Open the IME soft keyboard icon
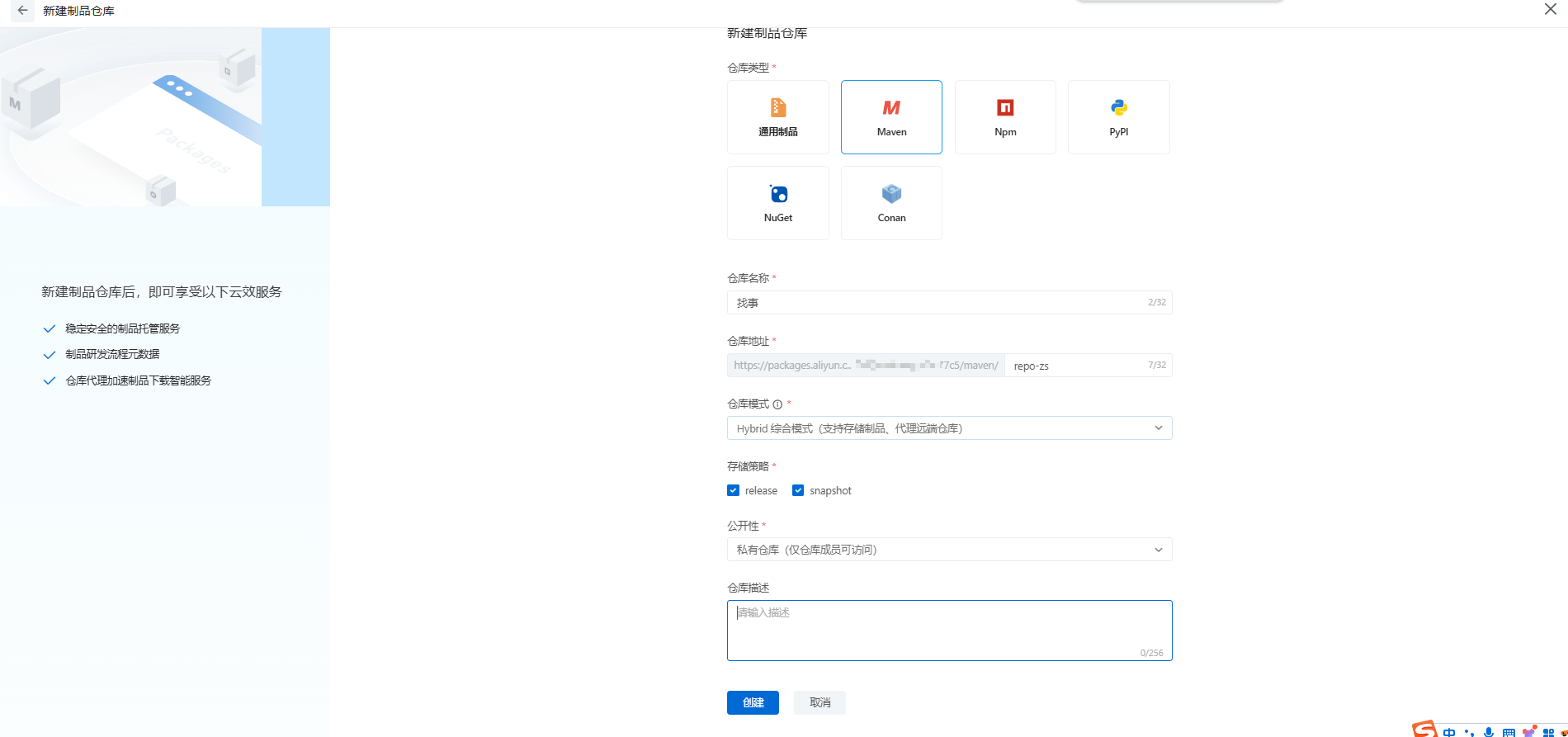 coord(1509,732)
